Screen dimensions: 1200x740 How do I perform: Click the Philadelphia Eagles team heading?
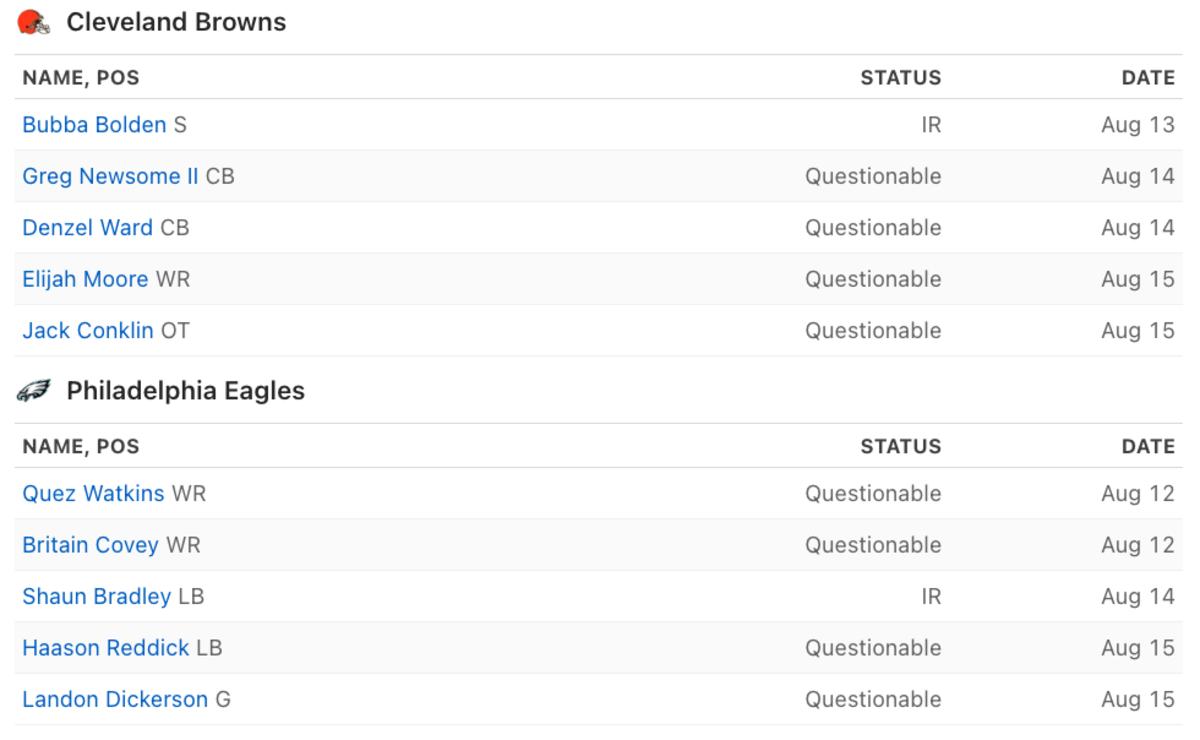pos(185,391)
